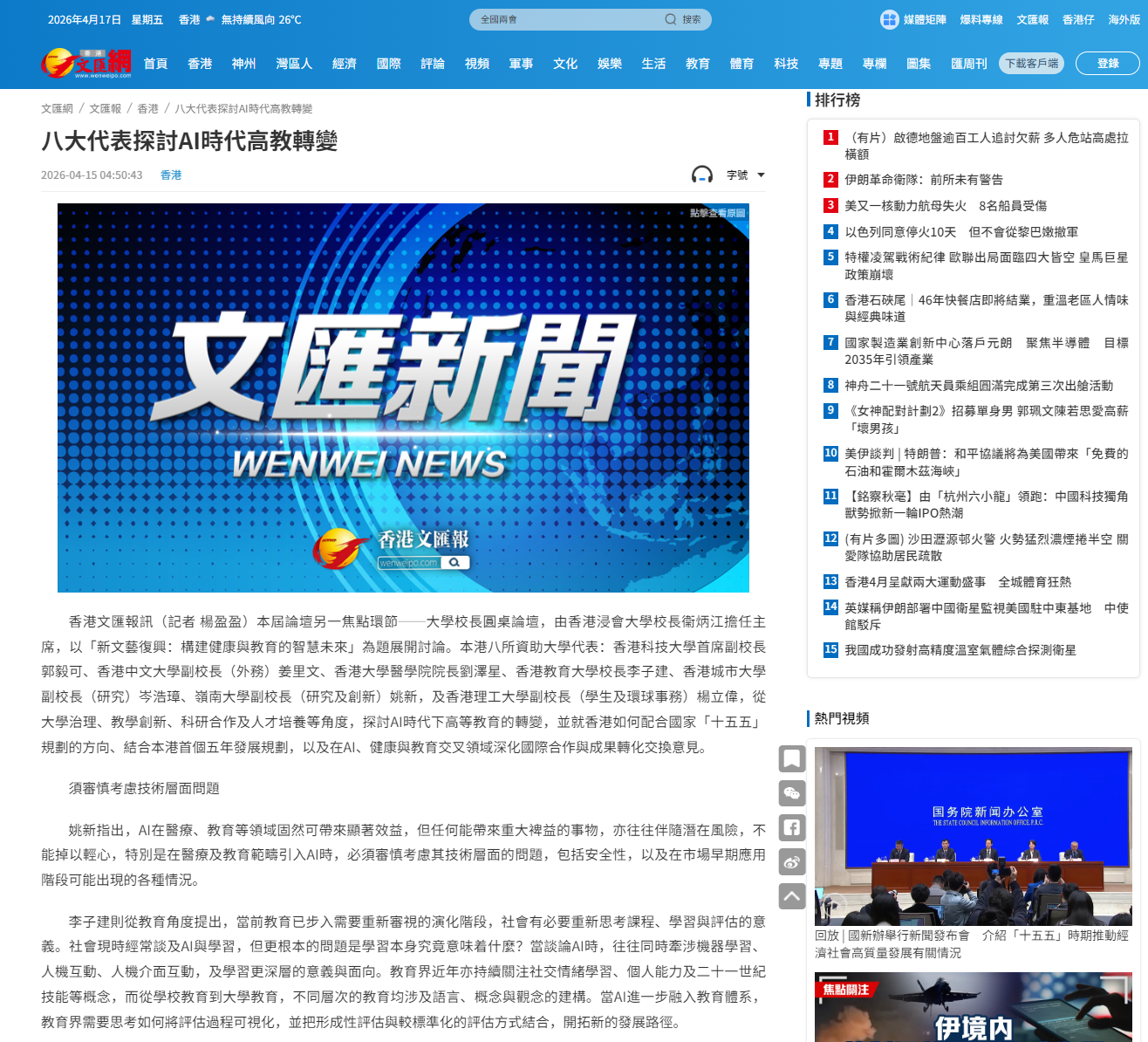Open the 香港 nav item

pos(200,64)
